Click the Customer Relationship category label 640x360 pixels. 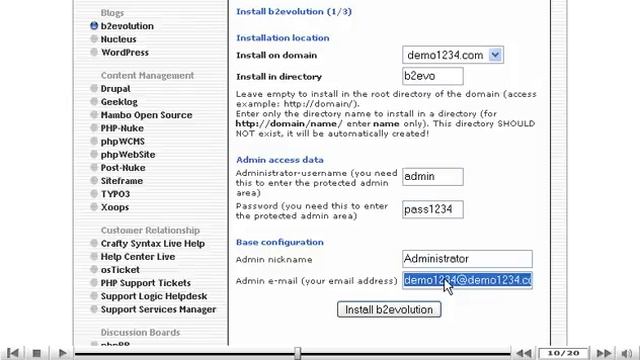150,230
